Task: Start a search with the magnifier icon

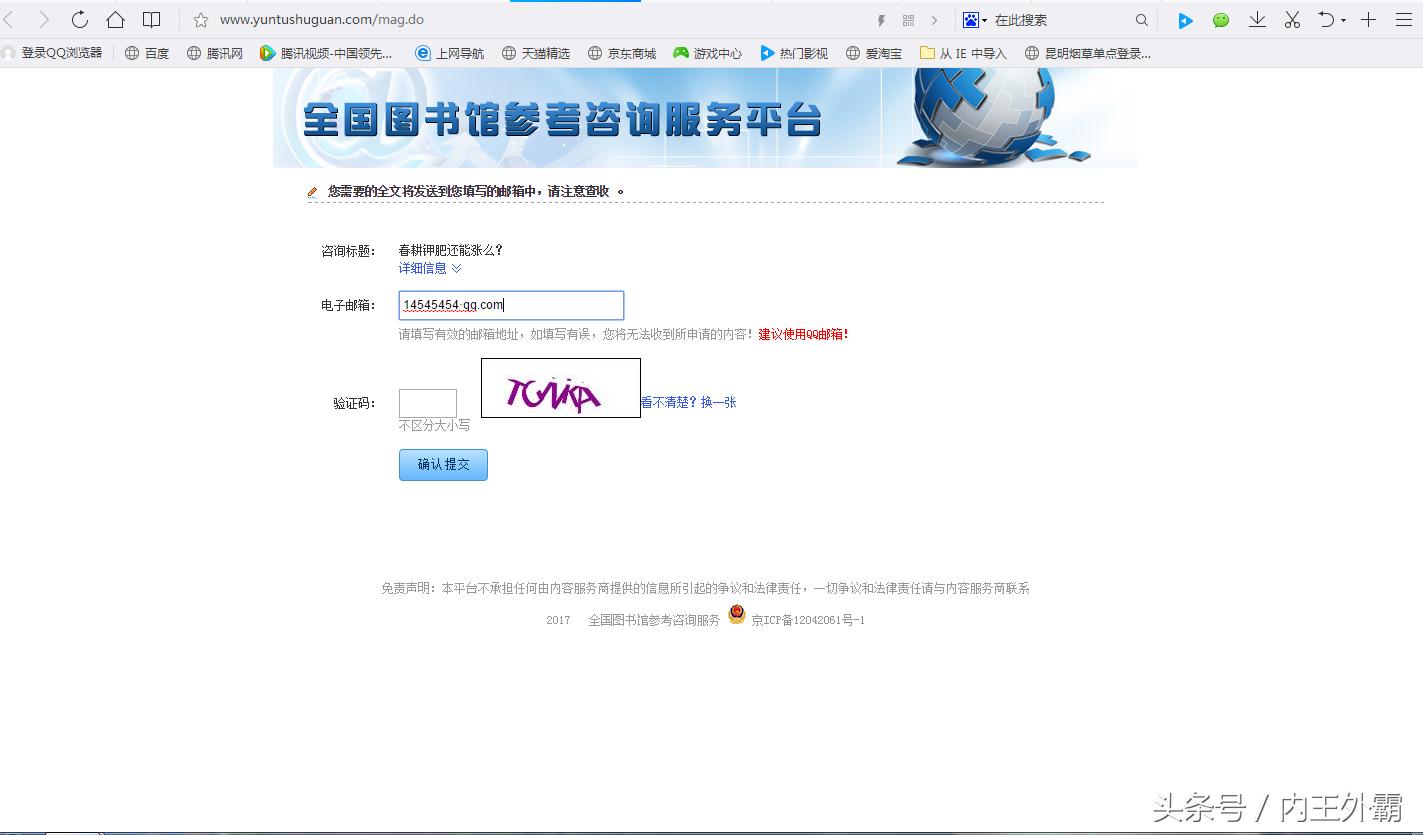Action: point(1141,19)
